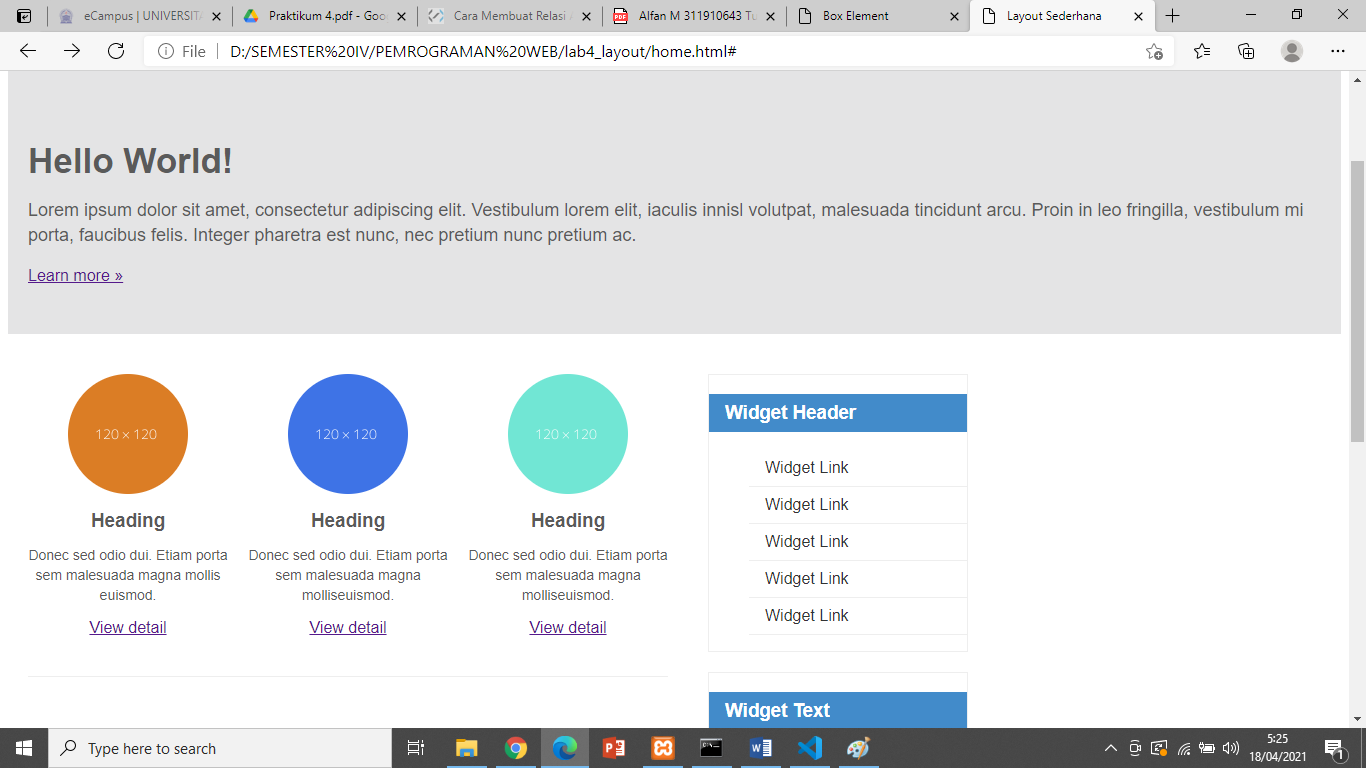The image size is (1366, 768).
Task: Open the taskbar clock and date
Action: [1277, 748]
